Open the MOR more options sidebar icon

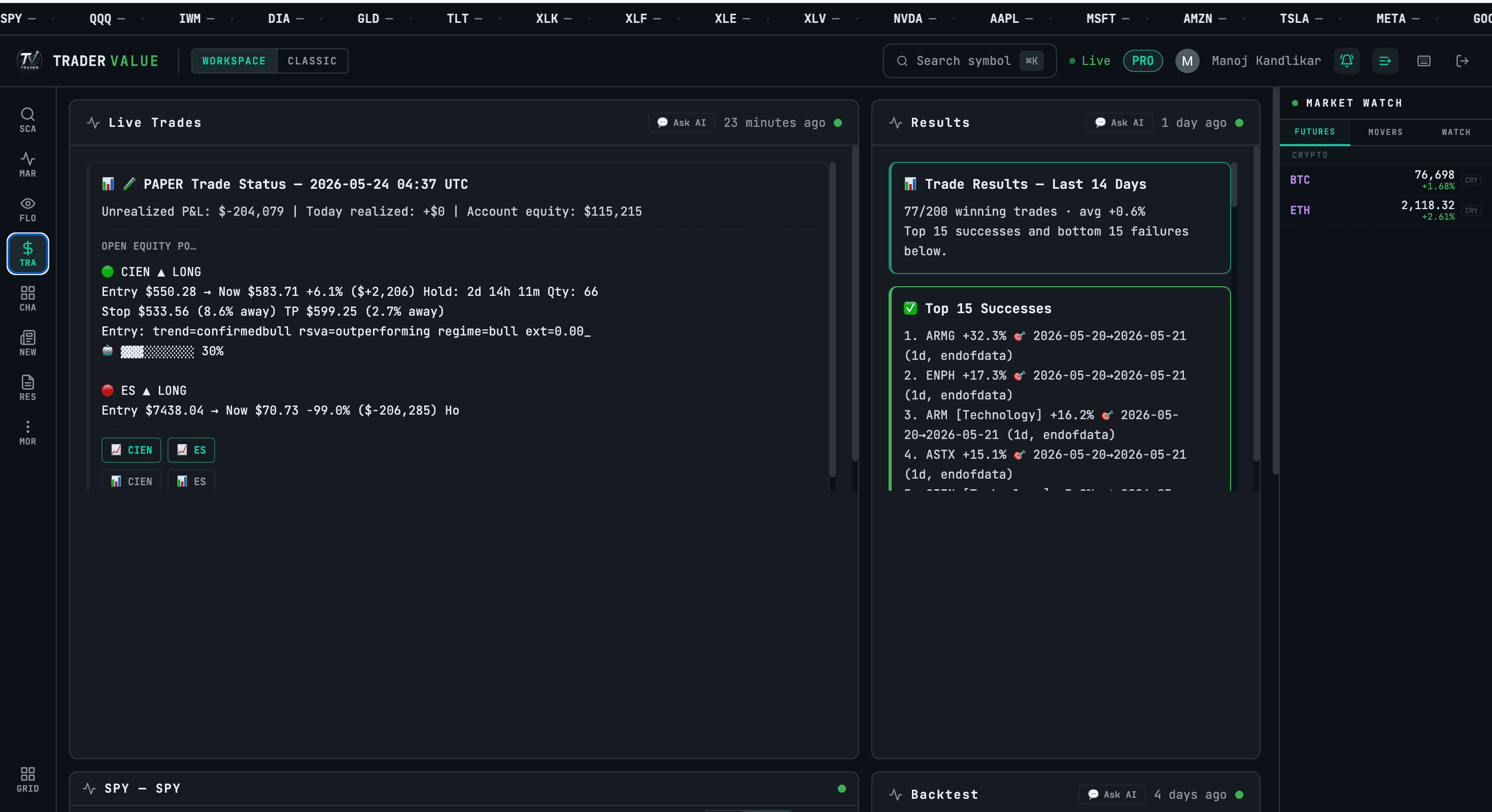pos(27,432)
